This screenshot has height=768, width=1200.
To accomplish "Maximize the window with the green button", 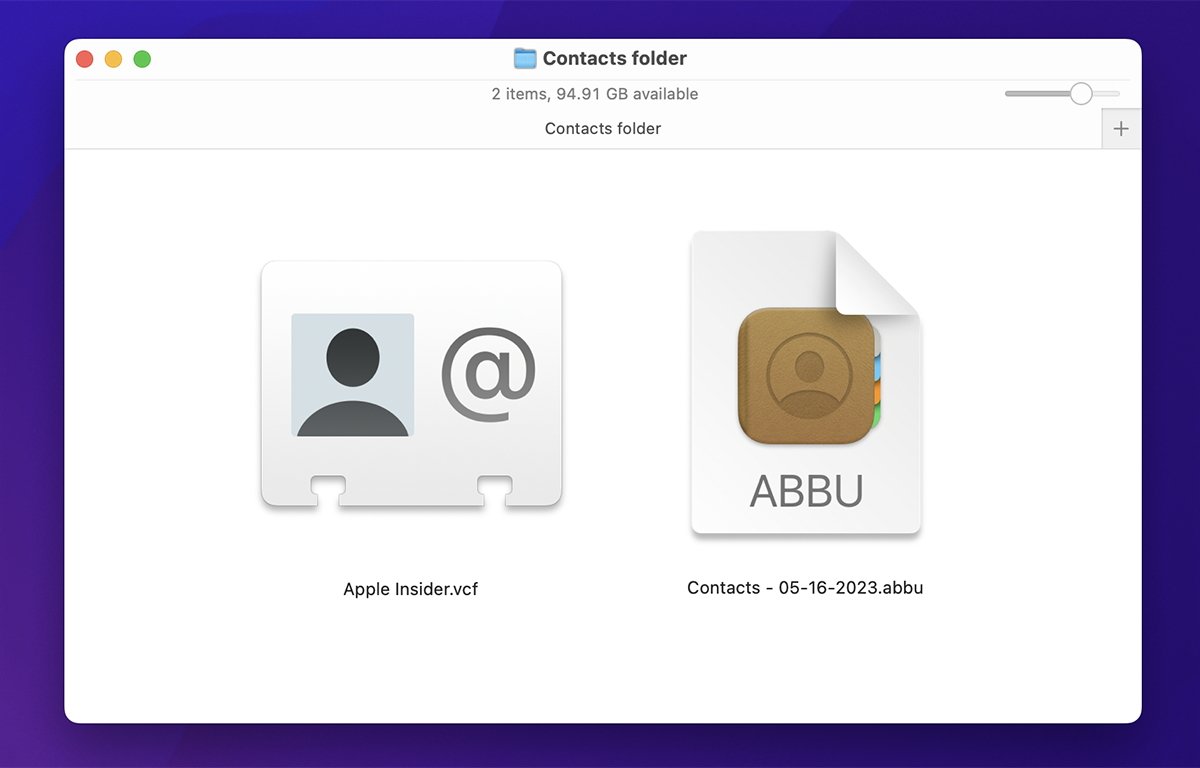I will pos(143,59).
